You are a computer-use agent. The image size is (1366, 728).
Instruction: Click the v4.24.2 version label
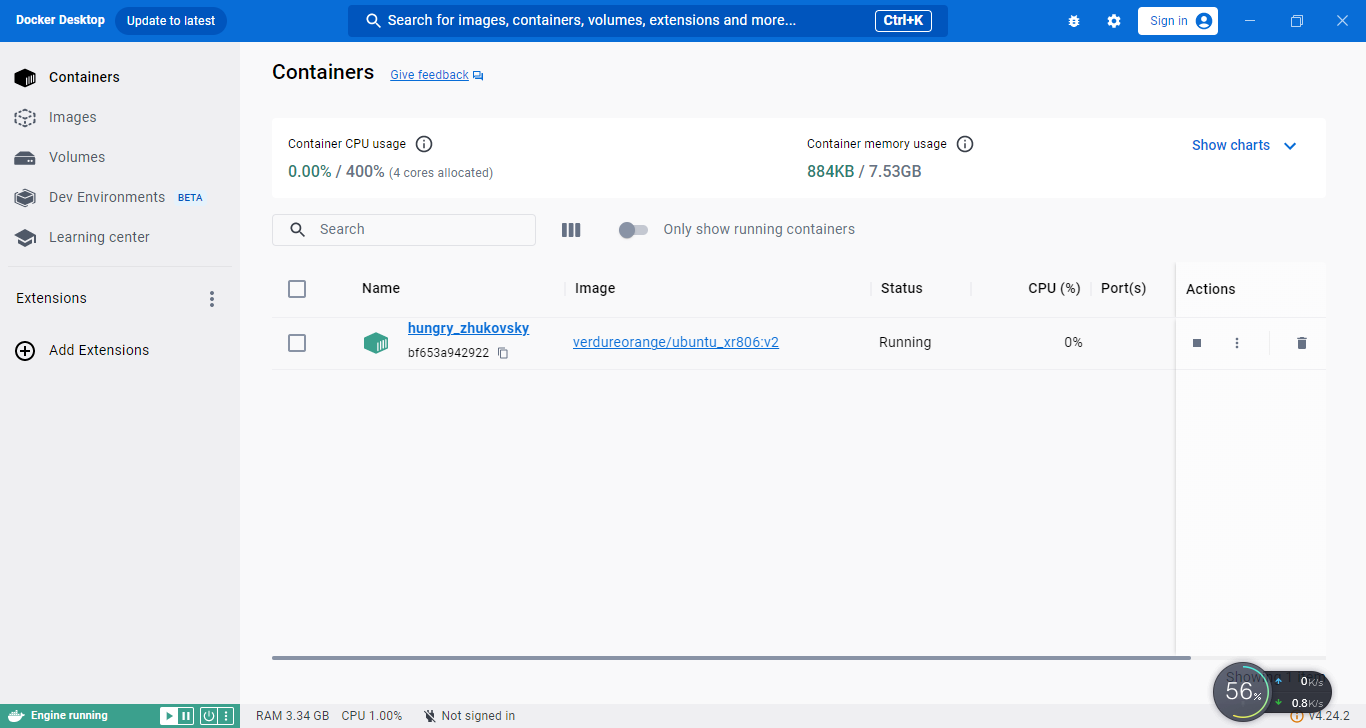[1329, 716]
